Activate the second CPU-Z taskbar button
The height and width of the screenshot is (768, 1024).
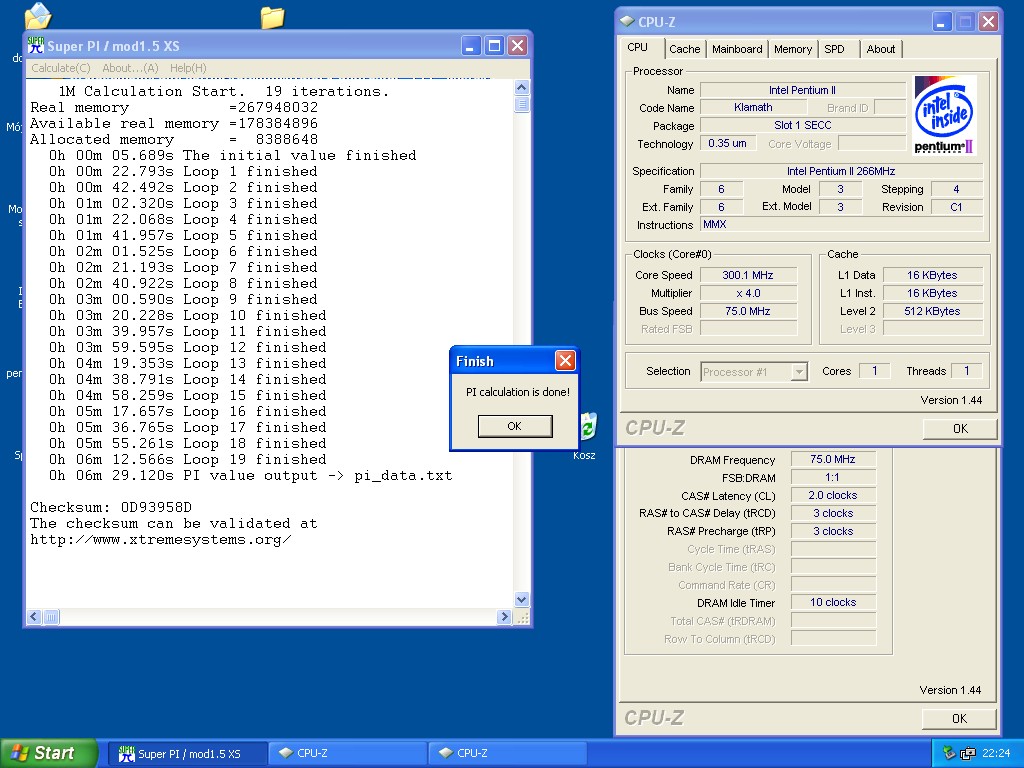click(x=507, y=754)
